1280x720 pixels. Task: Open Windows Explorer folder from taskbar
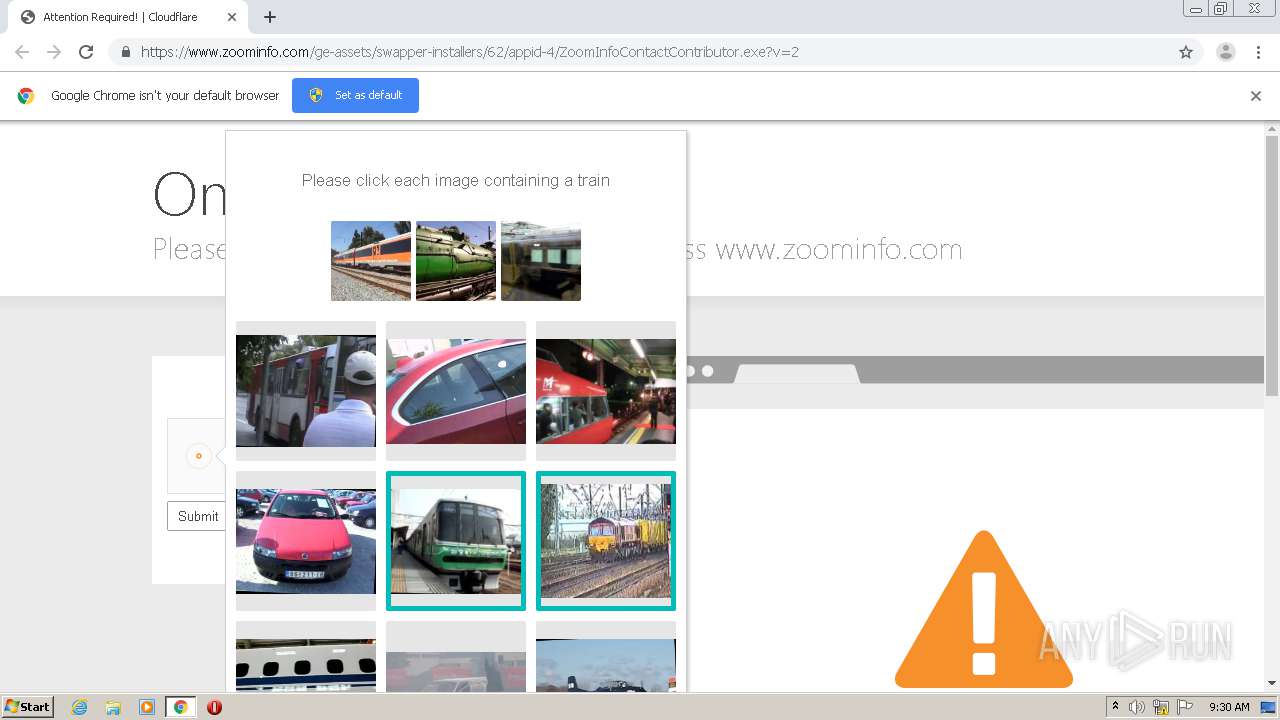pyautogui.click(x=113, y=707)
